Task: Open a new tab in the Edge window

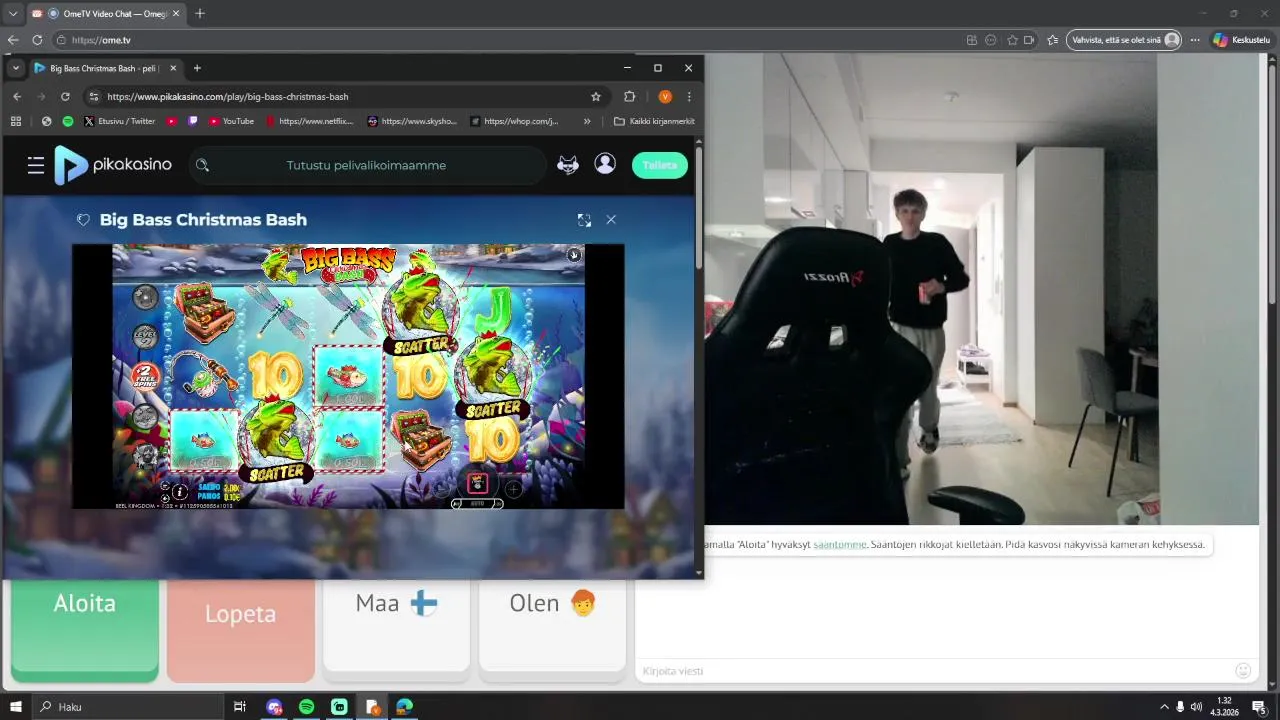Action: click(x=200, y=13)
